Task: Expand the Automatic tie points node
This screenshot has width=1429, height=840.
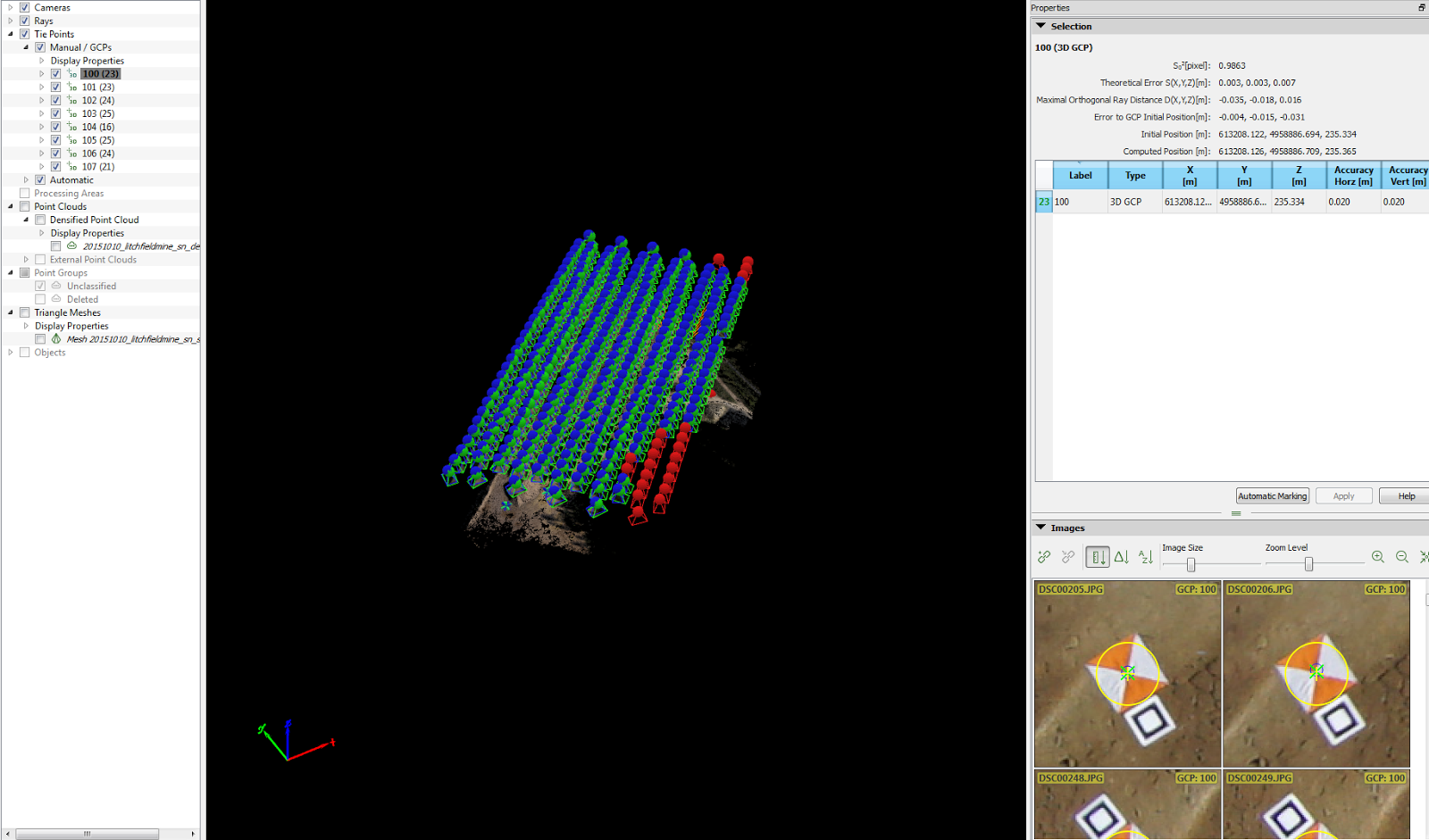Action: click(26, 179)
